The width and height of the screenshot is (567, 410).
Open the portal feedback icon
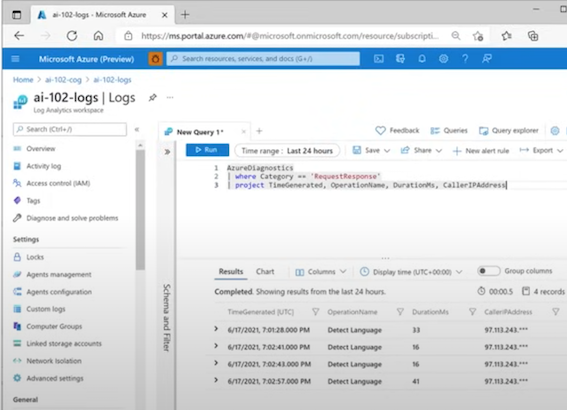[x=487, y=59]
